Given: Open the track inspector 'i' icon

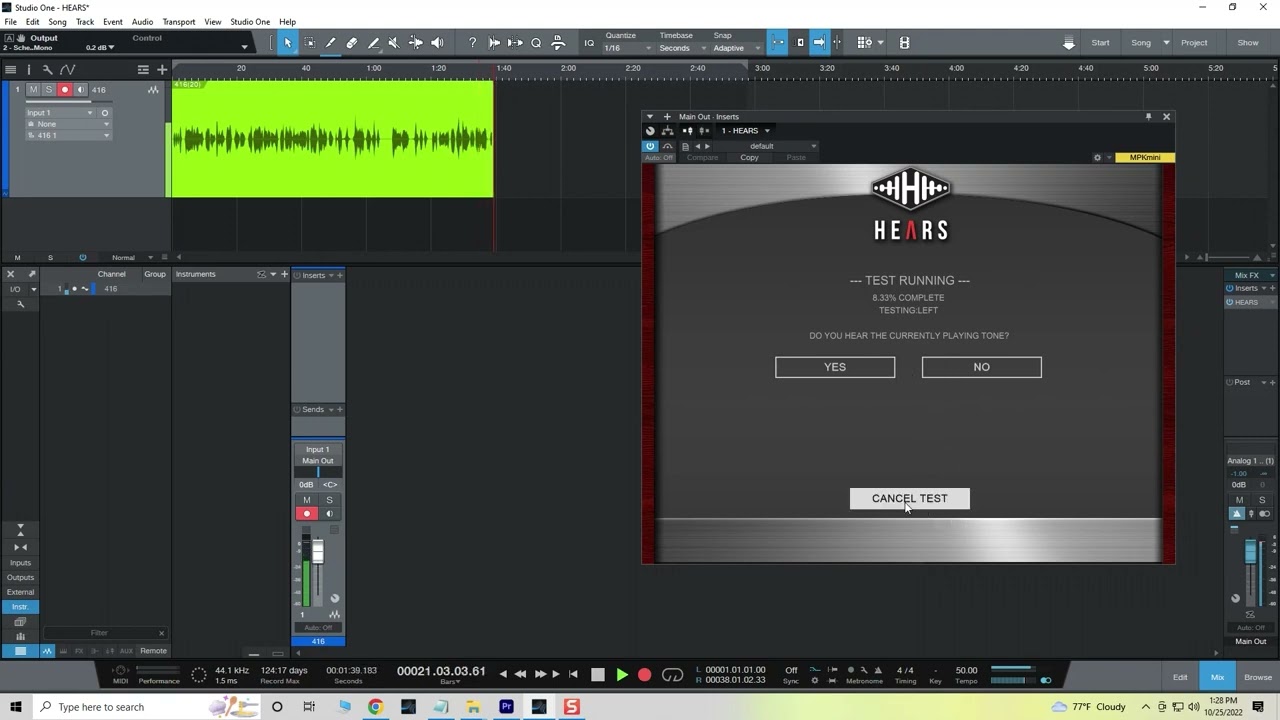Looking at the screenshot, I should [x=29, y=69].
